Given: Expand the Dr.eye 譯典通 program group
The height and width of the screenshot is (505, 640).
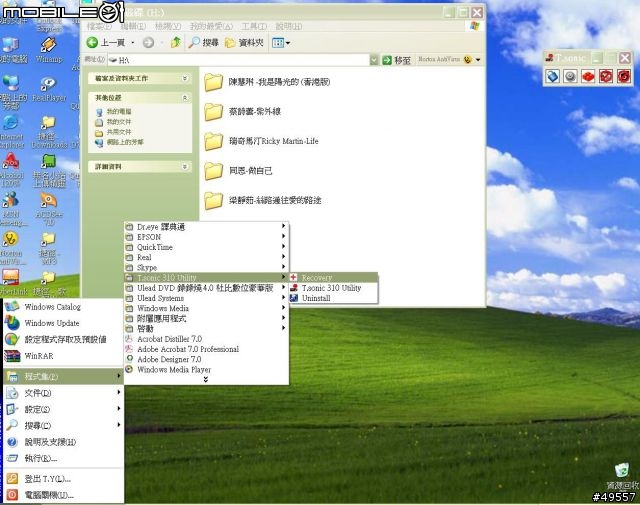Looking at the screenshot, I should click(206, 227).
